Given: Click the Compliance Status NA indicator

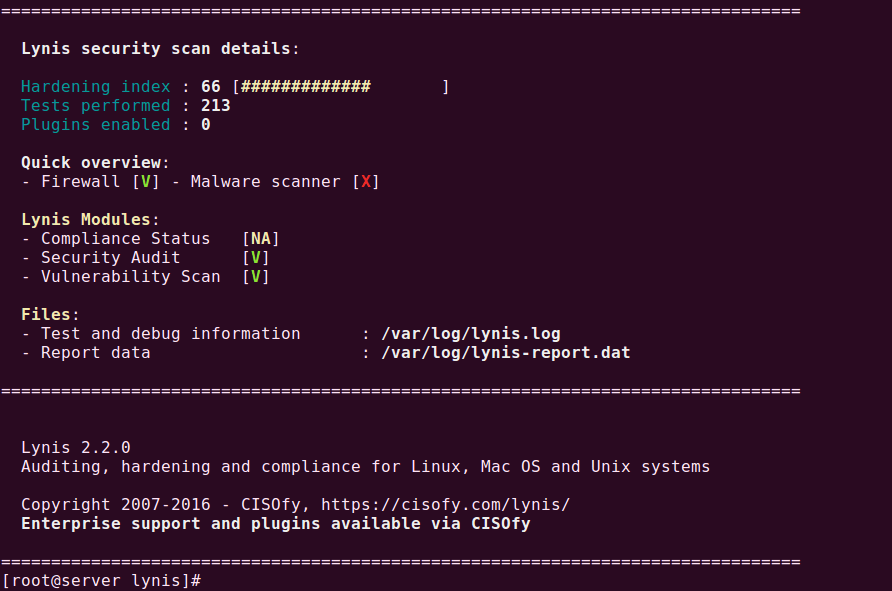Looking at the screenshot, I should click(x=261, y=239).
